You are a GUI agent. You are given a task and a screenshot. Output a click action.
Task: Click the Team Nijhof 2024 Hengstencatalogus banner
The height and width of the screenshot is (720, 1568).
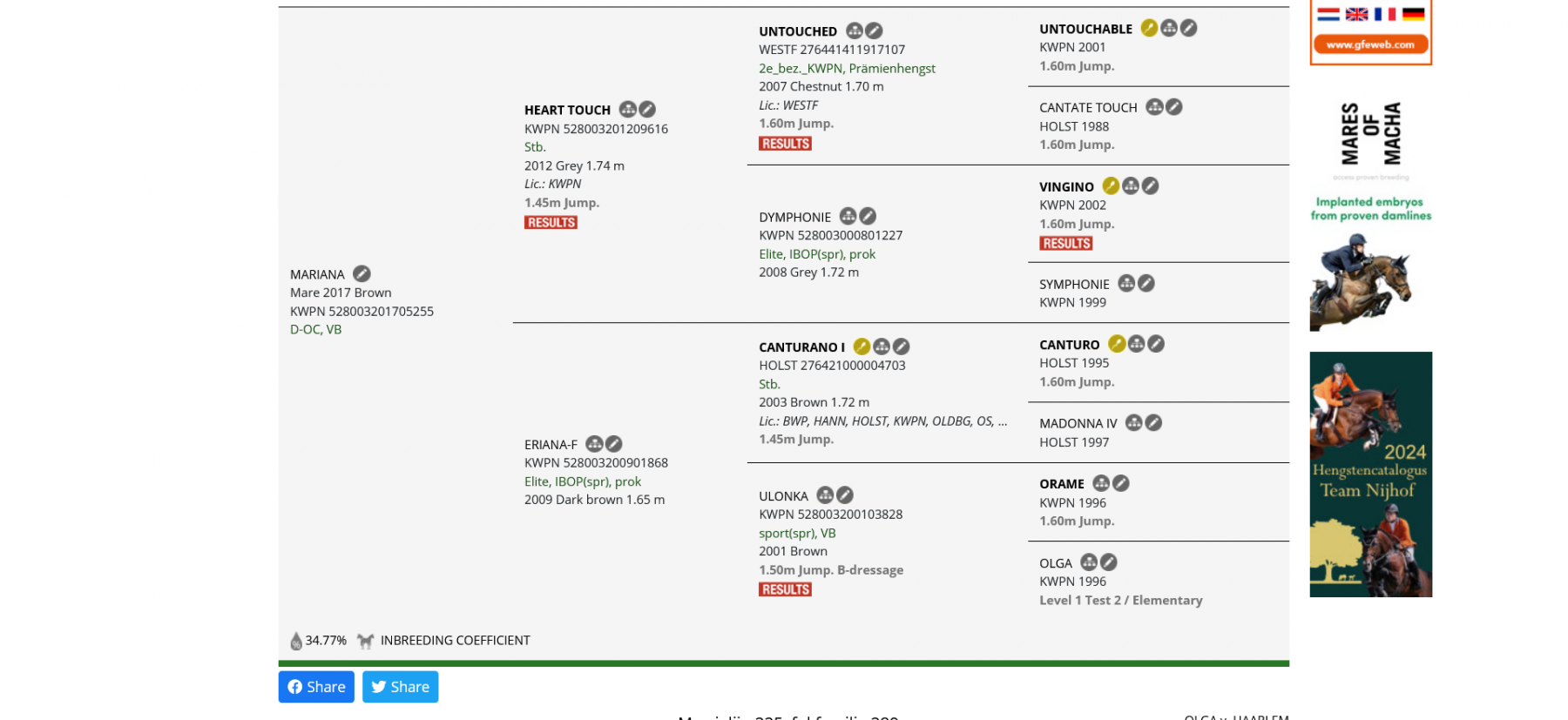1370,474
